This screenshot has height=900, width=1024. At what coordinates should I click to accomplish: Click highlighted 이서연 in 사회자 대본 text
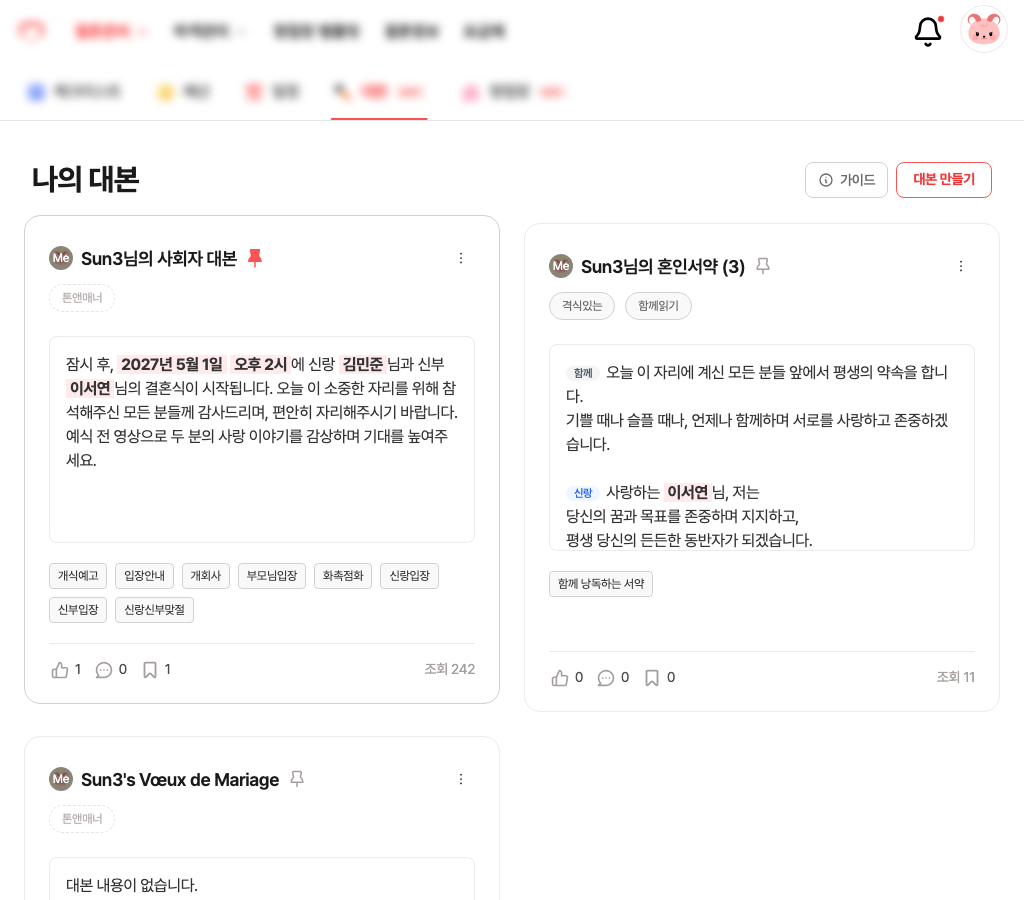89,388
